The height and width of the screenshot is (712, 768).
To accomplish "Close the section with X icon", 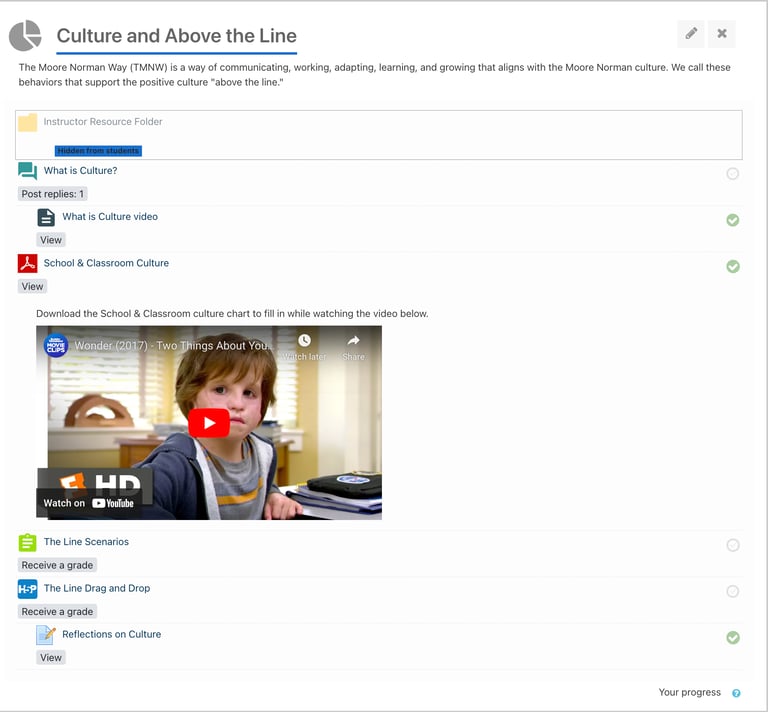I will pyautogui.click(x=721, y=34).
